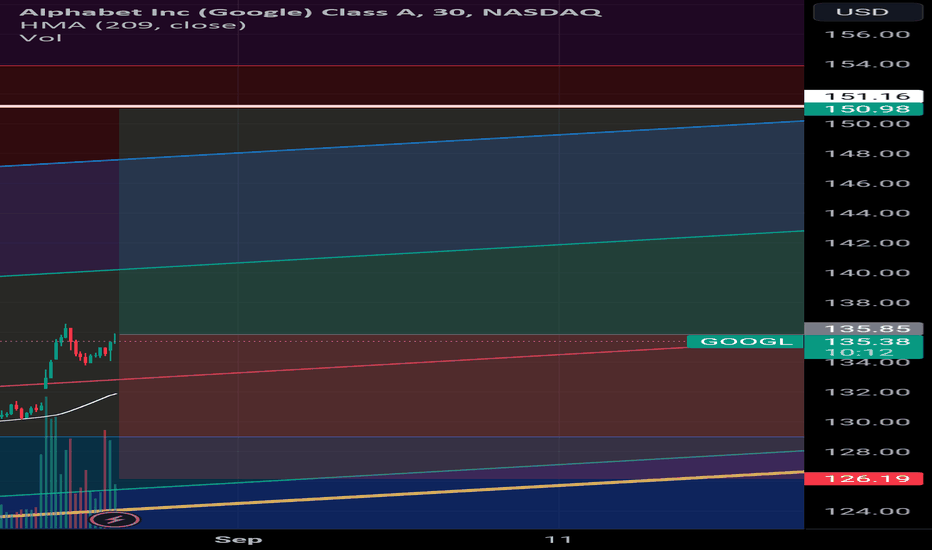Click the 124.00 price axis label
The width and height of the screenshot is (932, 550).
[867, 511]
